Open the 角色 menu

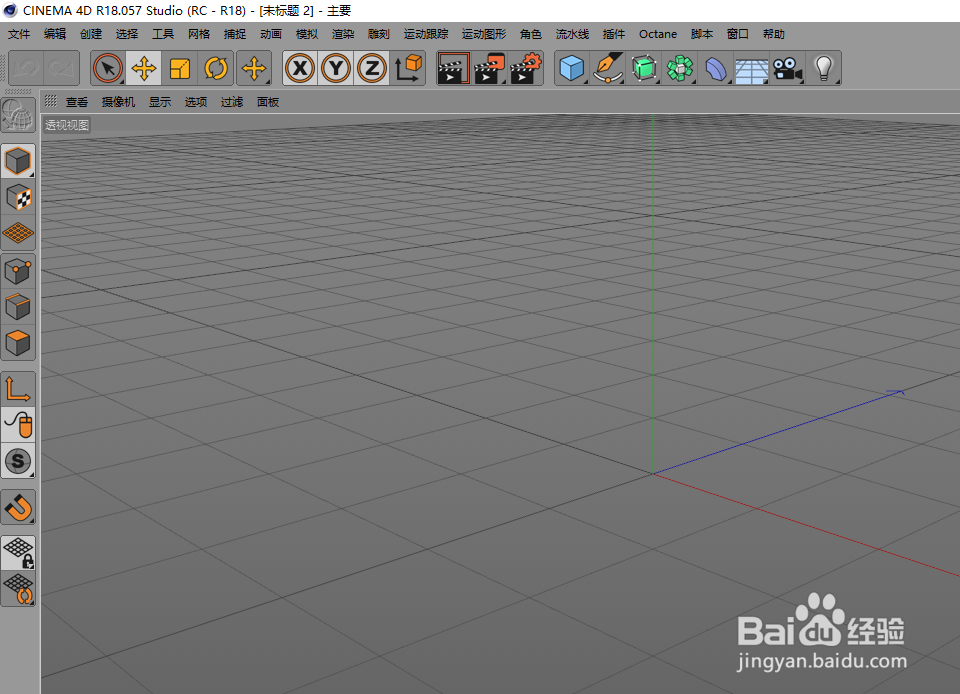pos(531,34)
